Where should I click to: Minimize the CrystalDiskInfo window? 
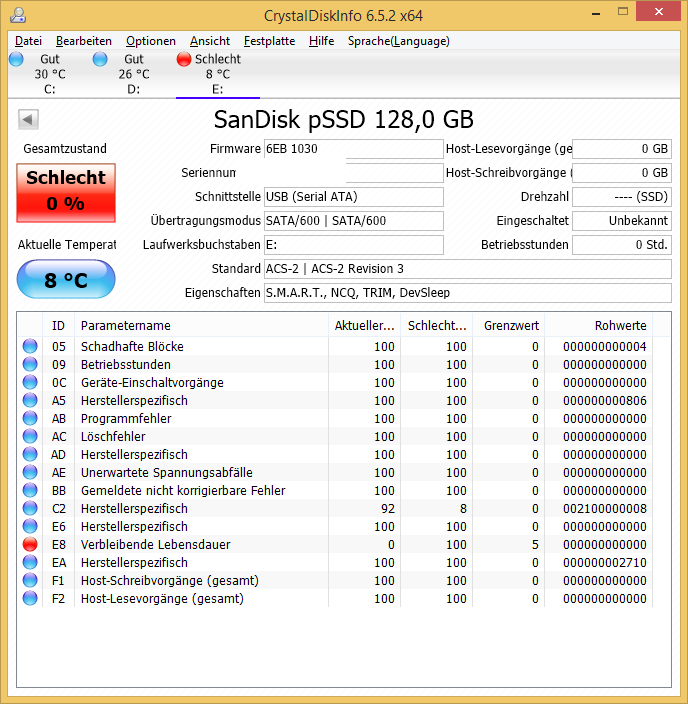coord(596,13)
